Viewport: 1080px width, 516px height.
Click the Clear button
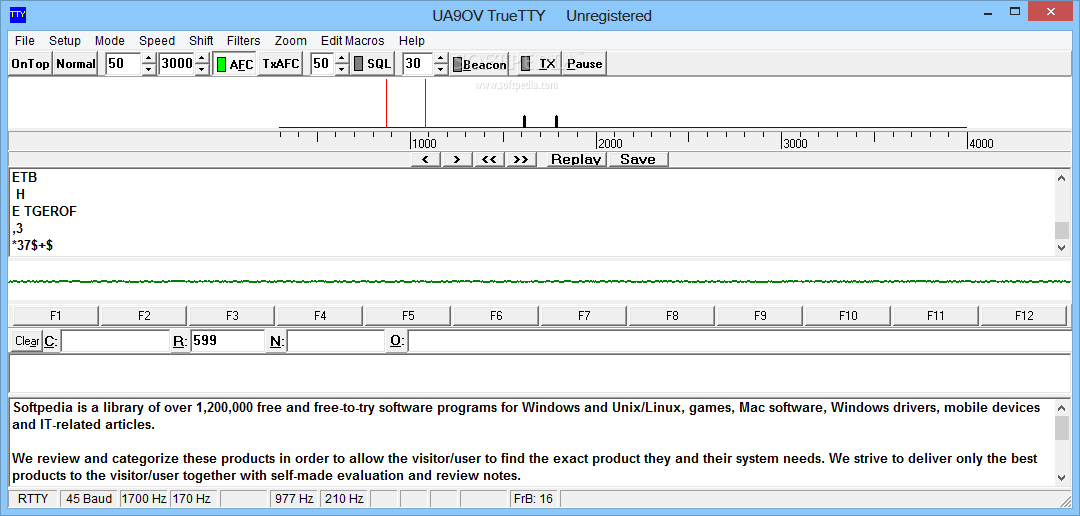tap(27, 341)
